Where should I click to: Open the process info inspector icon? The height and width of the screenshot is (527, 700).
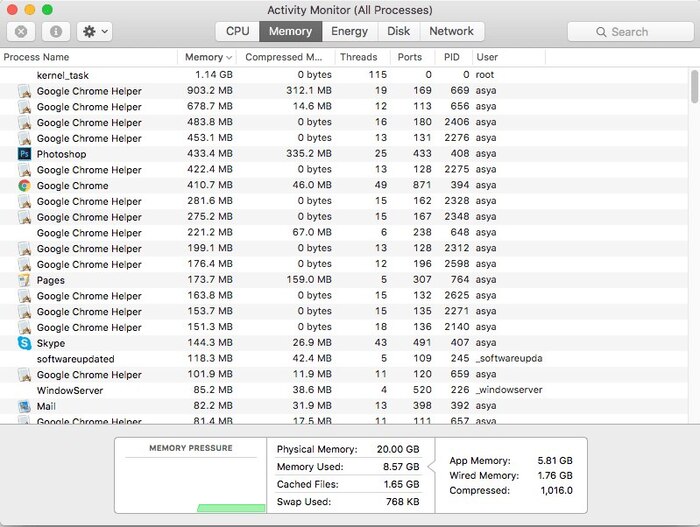pyautogui.click(x=56, y=32)
